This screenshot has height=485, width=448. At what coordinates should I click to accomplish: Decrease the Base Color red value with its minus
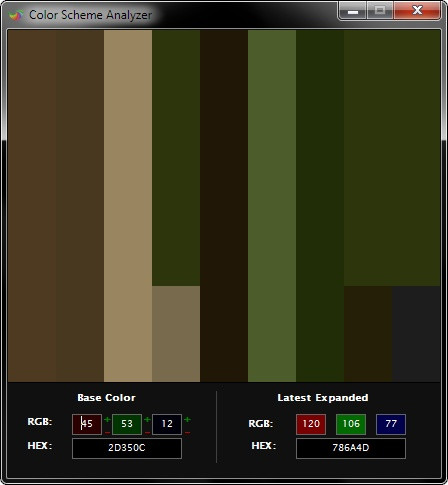pos(107,433)
